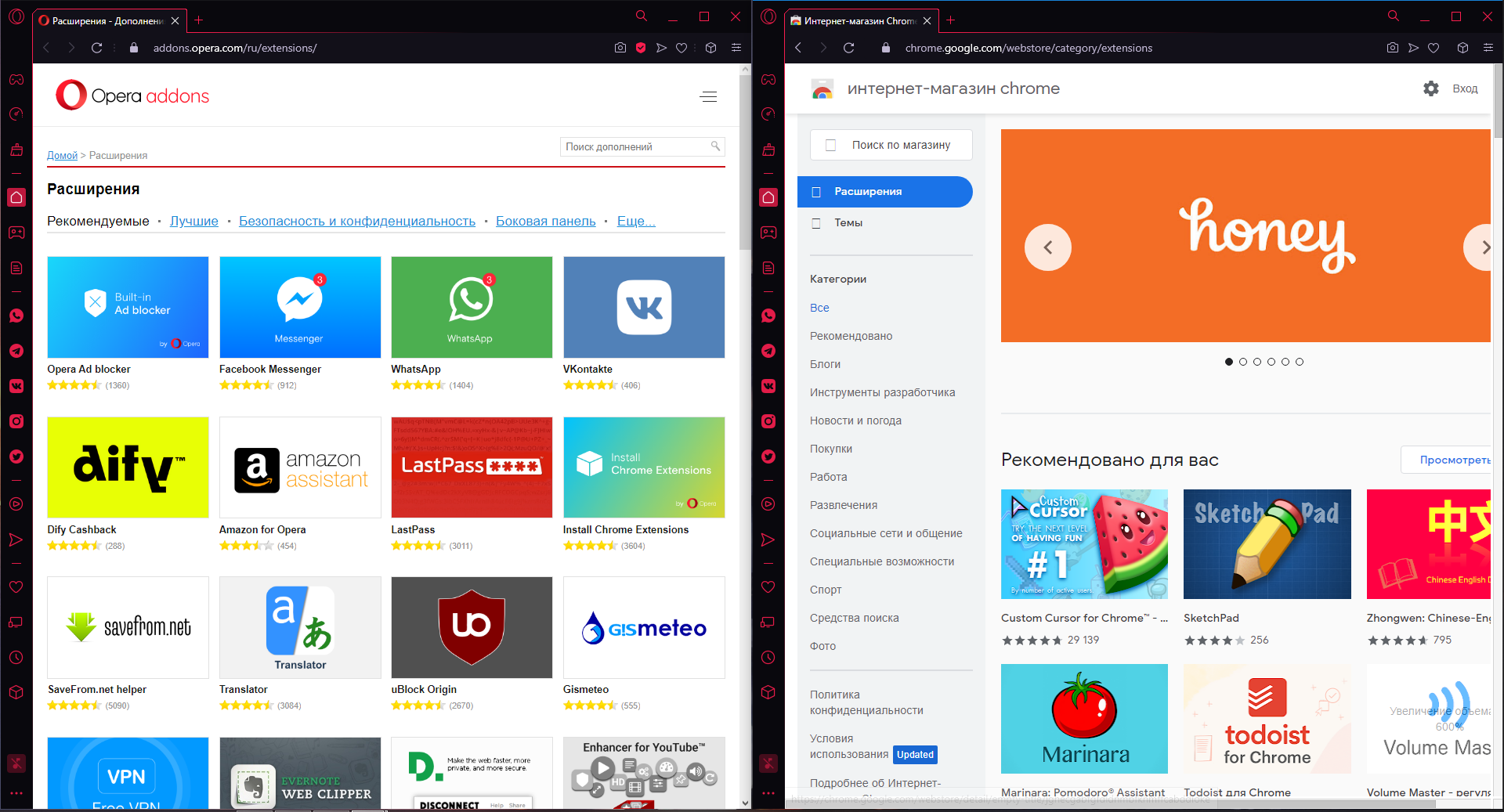This screenshot has height=812, width=1504.
Task: Open Easy Setup icon in left window toolbar
Action: click(x=736, y=48)
